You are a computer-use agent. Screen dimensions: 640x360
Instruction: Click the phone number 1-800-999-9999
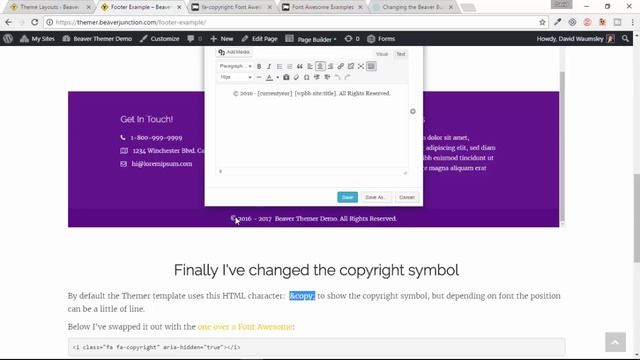[x=156, y=138]
